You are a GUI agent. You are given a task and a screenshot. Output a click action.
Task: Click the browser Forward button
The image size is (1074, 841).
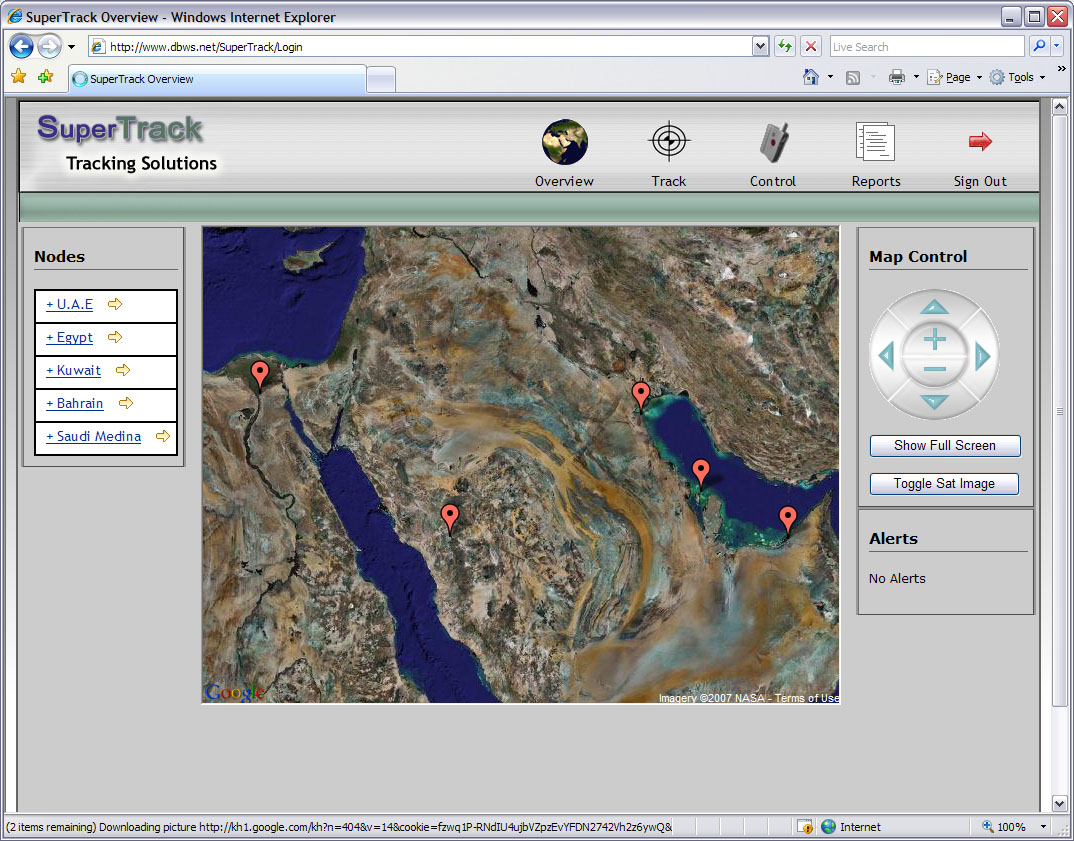pyautogui.click(x=49, y=47)
